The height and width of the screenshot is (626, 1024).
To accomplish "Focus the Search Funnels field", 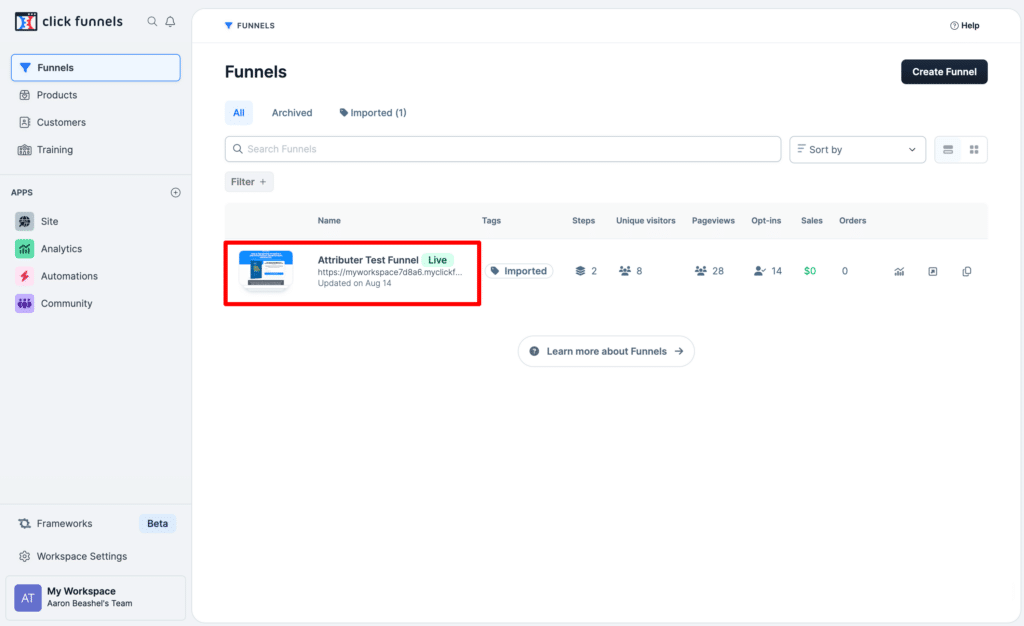I will coord(503,149).
